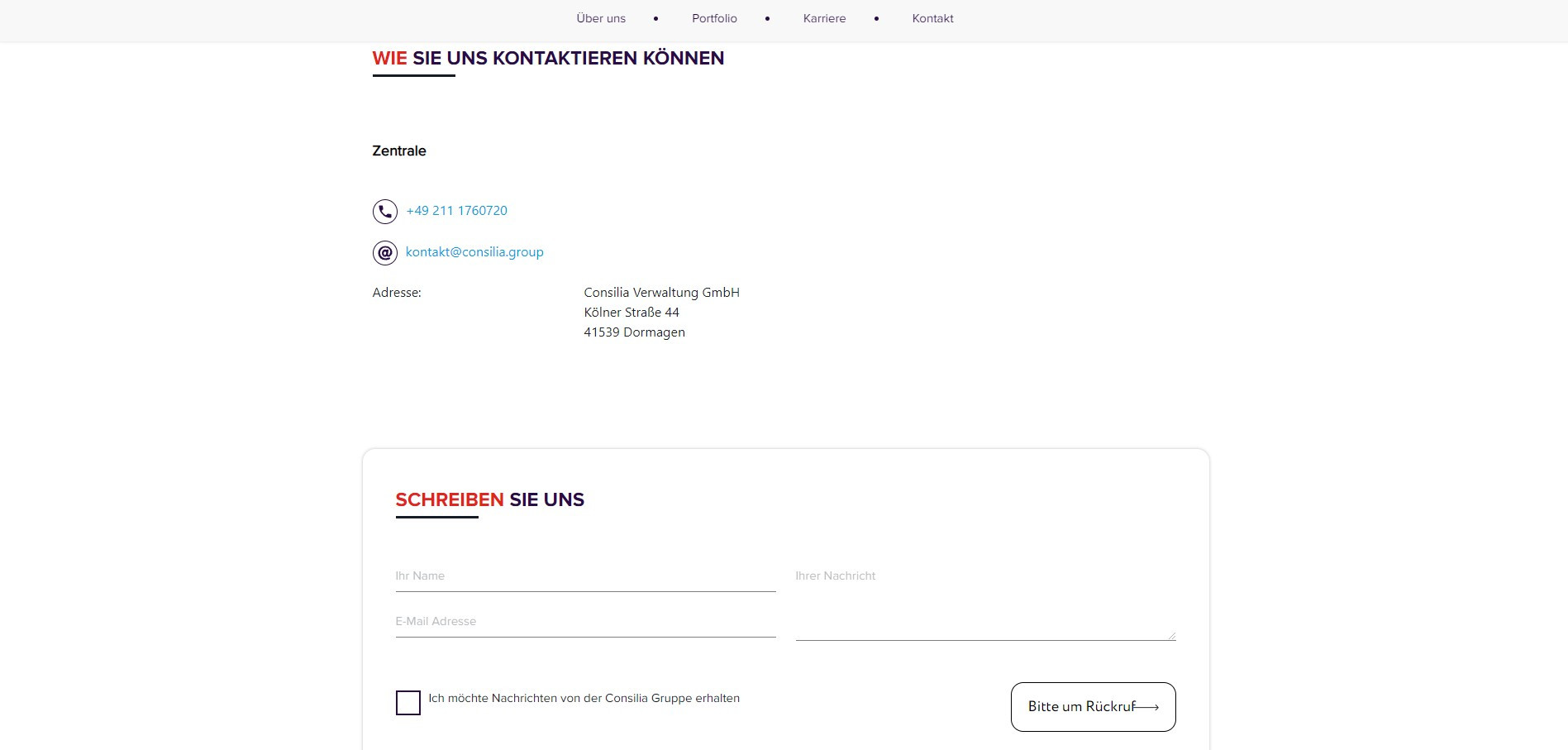
Task: Click the phone handset icon
Action: 384,212
